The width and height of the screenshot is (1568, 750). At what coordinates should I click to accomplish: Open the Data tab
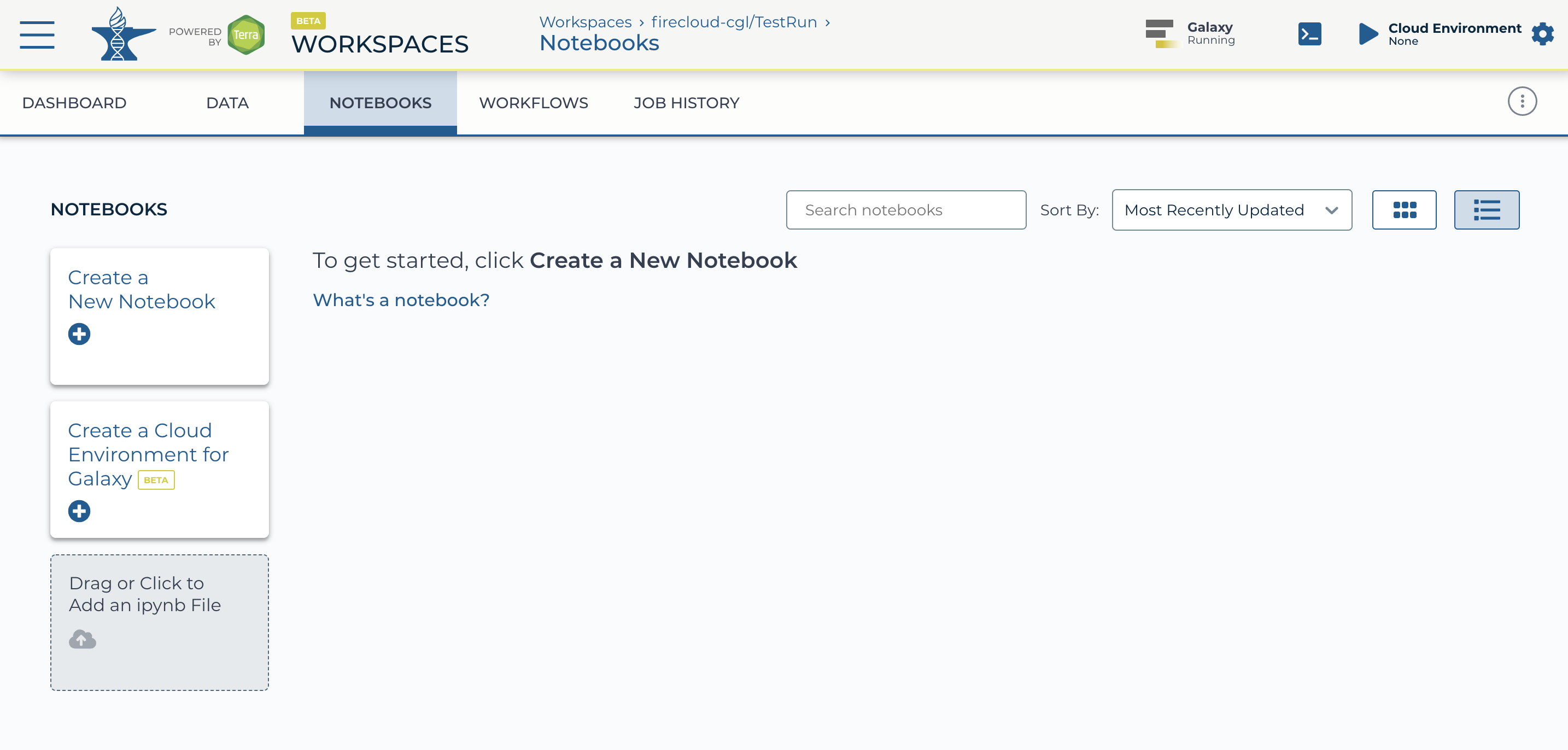click(x=227, y=103)
